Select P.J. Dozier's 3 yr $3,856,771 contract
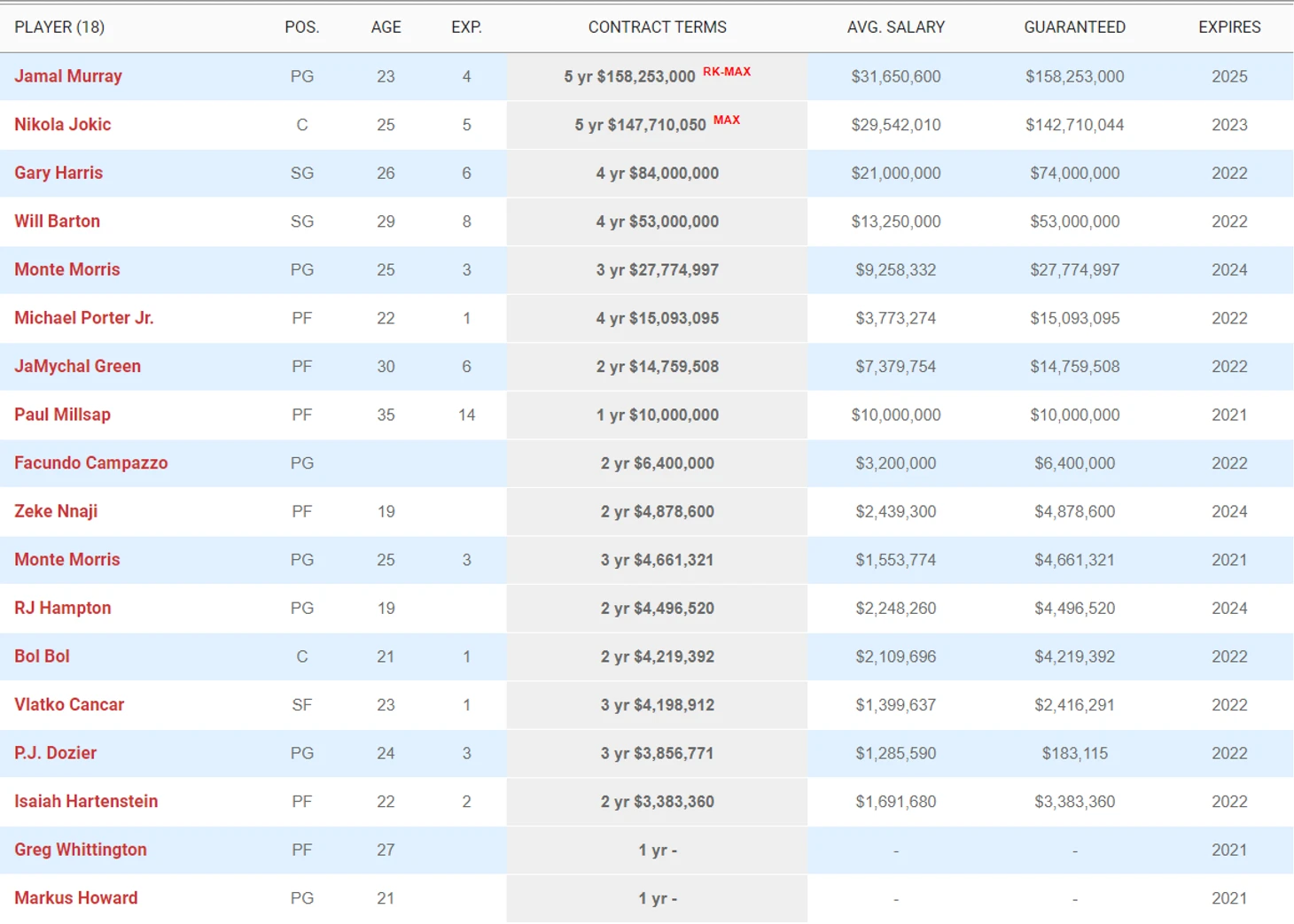Image resolution: width=1294 pixels, height=924 pixels. 658,753
